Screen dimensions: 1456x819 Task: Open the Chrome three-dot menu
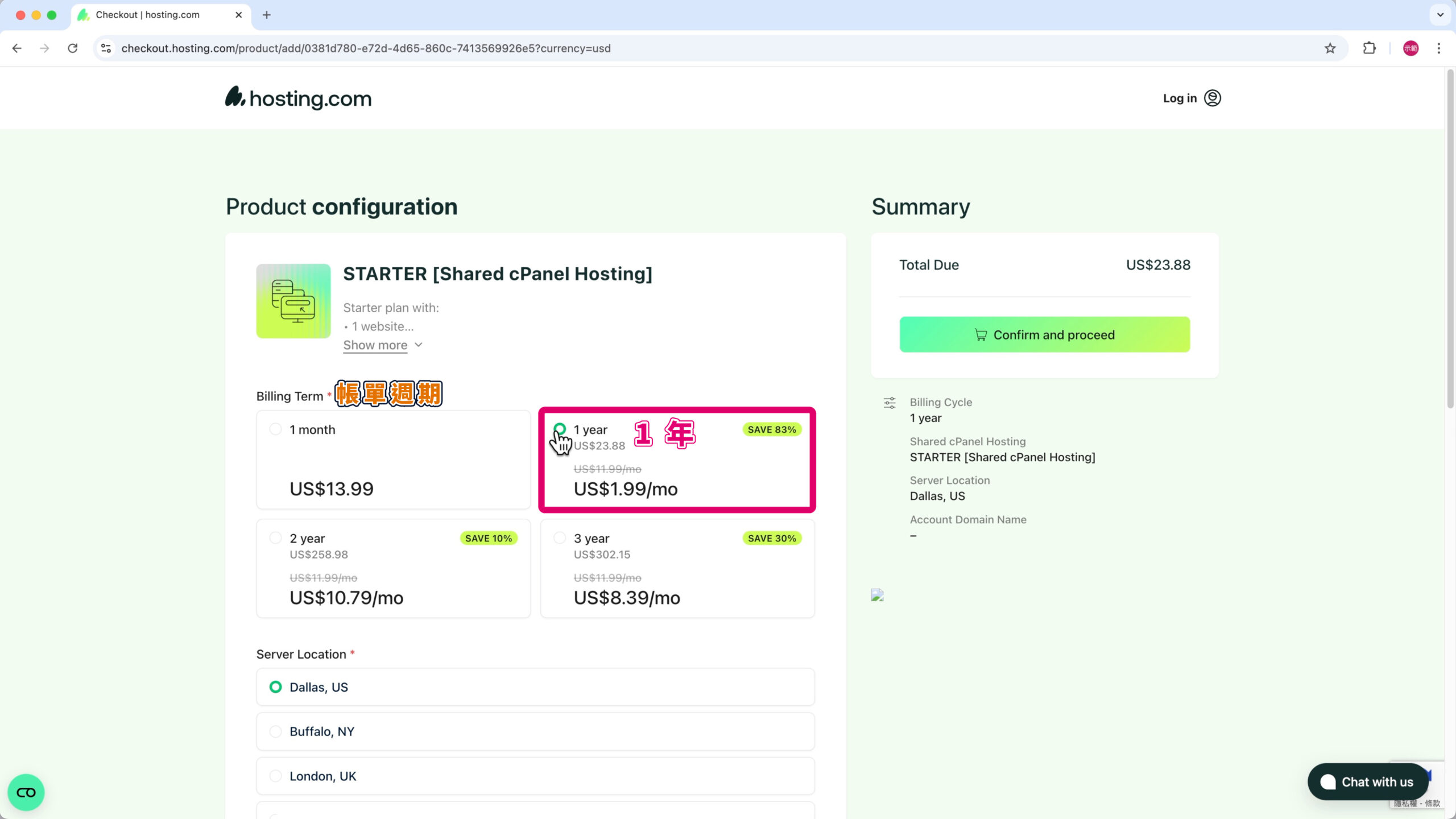[1439, 48]
